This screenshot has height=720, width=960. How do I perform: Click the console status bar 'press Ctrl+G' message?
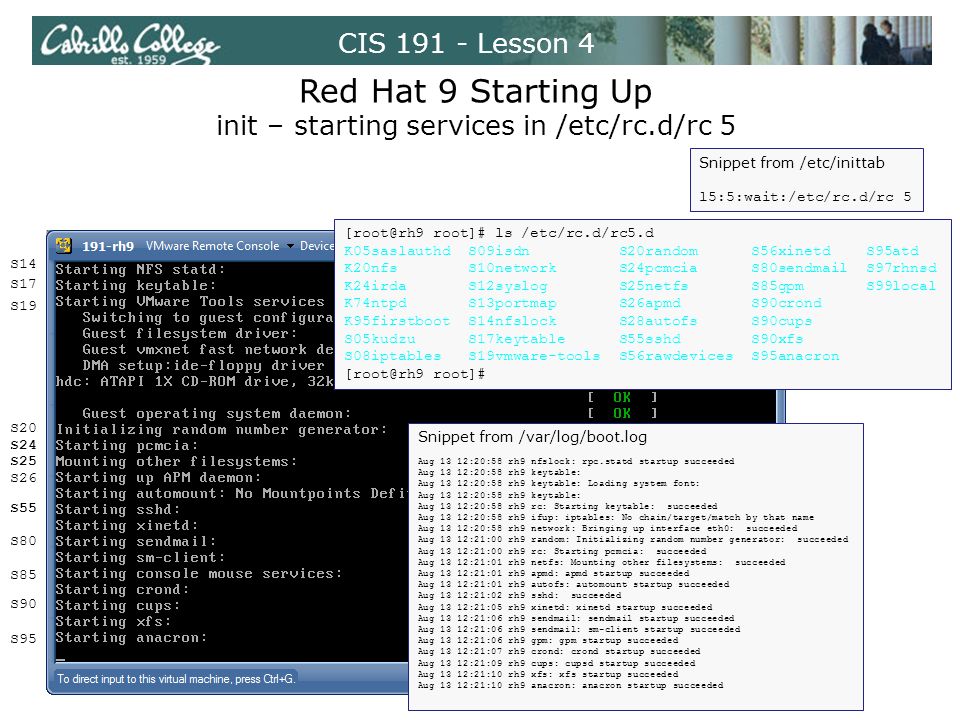coord(176,678)
